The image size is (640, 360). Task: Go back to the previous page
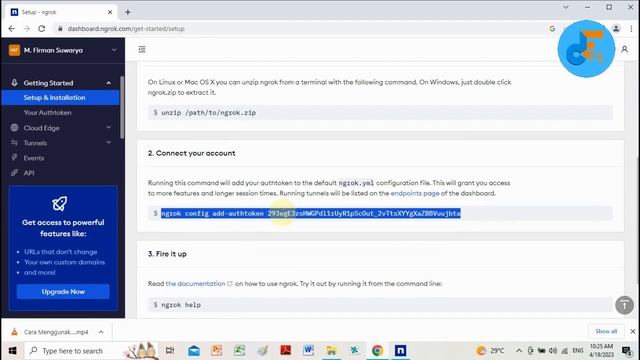tap(11, 29)
